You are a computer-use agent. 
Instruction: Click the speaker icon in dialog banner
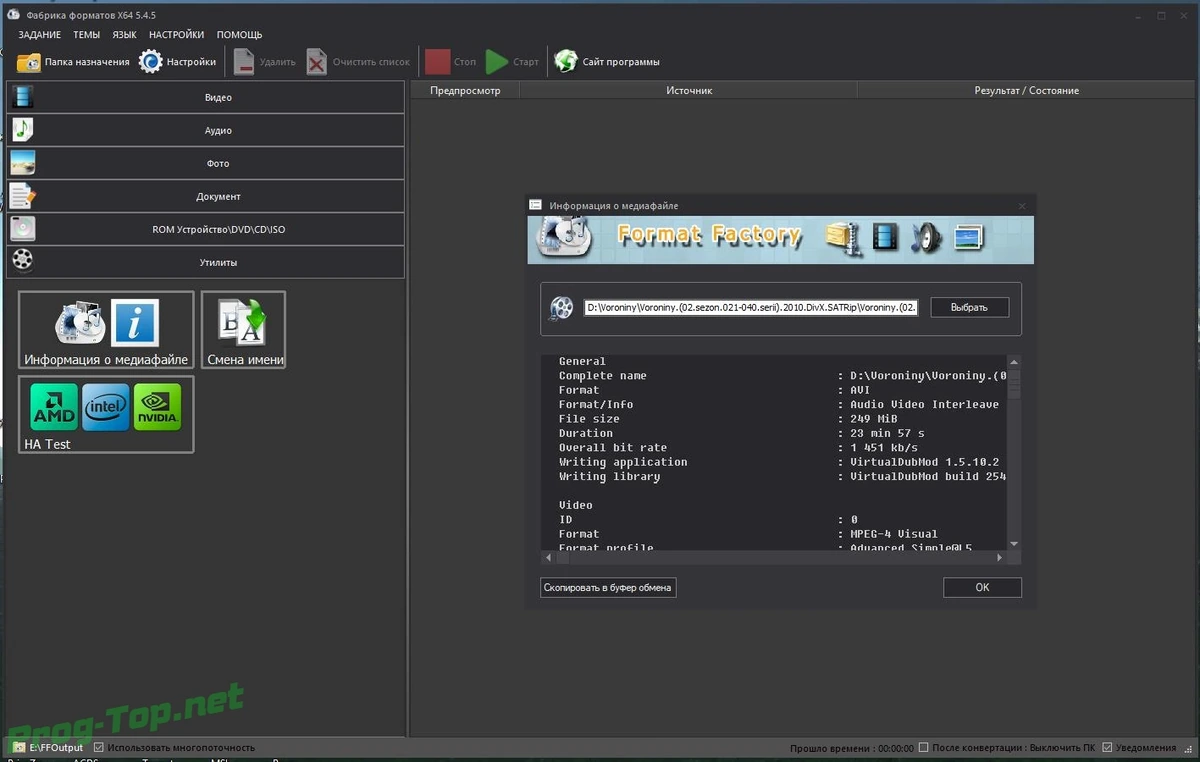(927, 237)
